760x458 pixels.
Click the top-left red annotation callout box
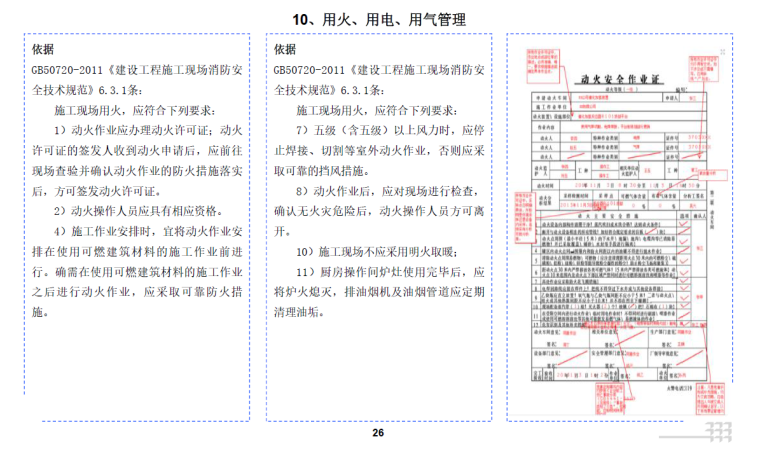(x=540, y=60)
